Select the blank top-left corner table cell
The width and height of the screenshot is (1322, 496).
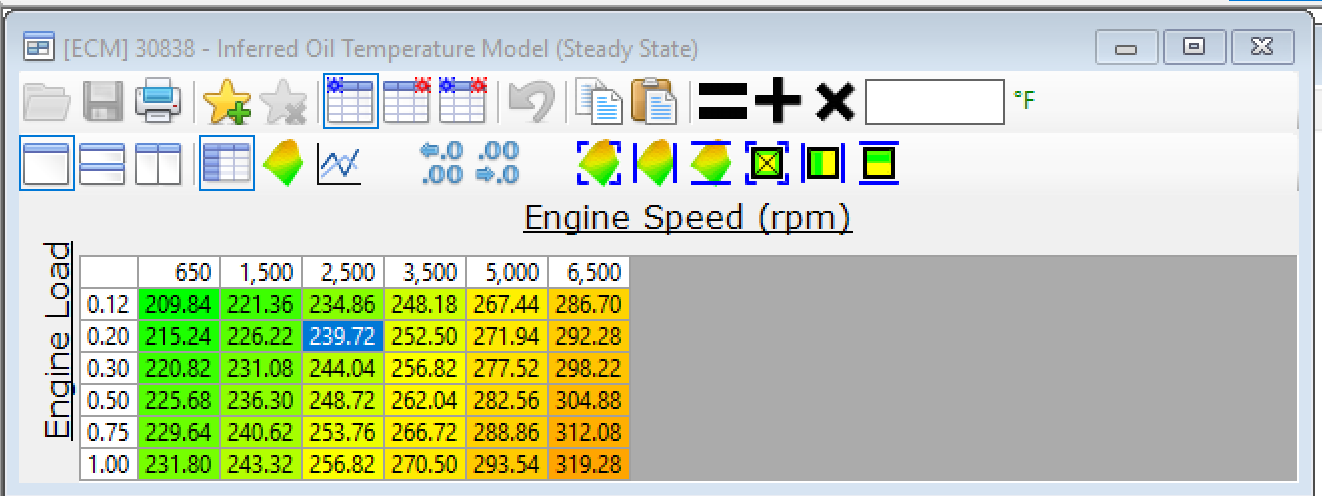pos(109,272)
